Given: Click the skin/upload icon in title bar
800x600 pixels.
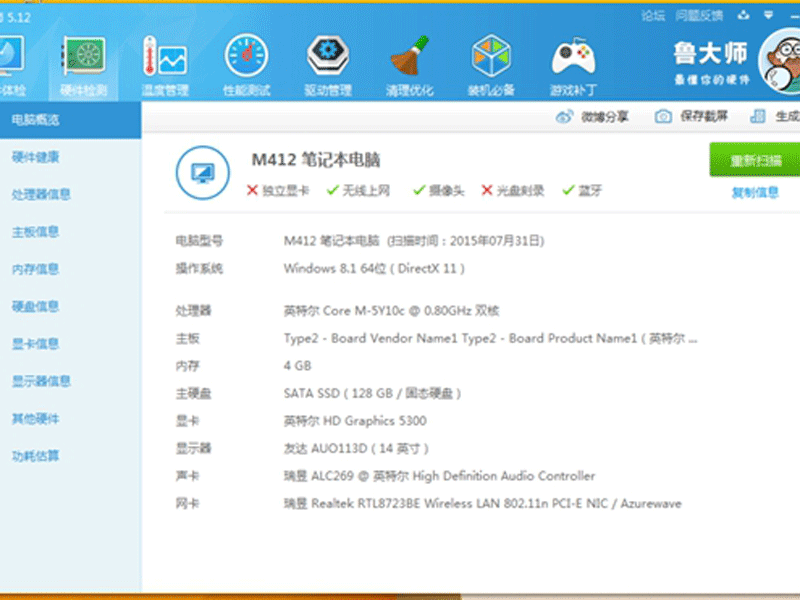Looking at the screenshot, I should 743,15.
